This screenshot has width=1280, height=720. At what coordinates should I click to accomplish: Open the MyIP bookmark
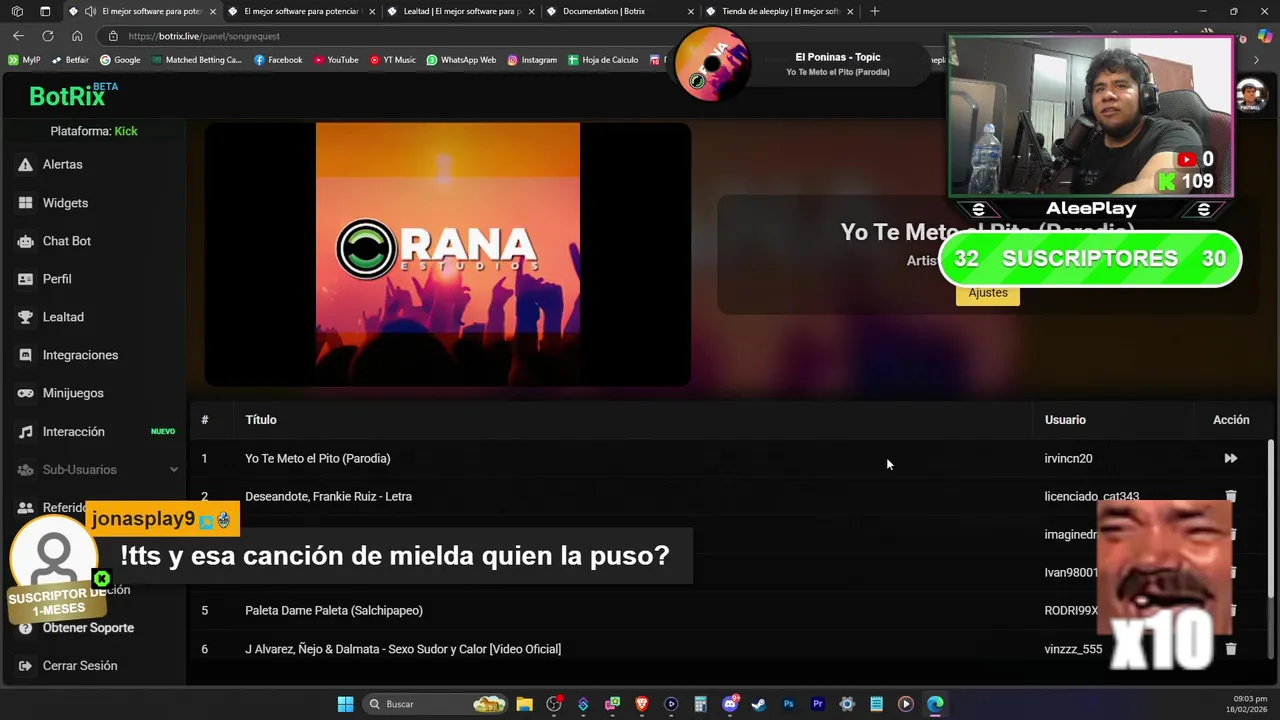click(x=24, y=60)
